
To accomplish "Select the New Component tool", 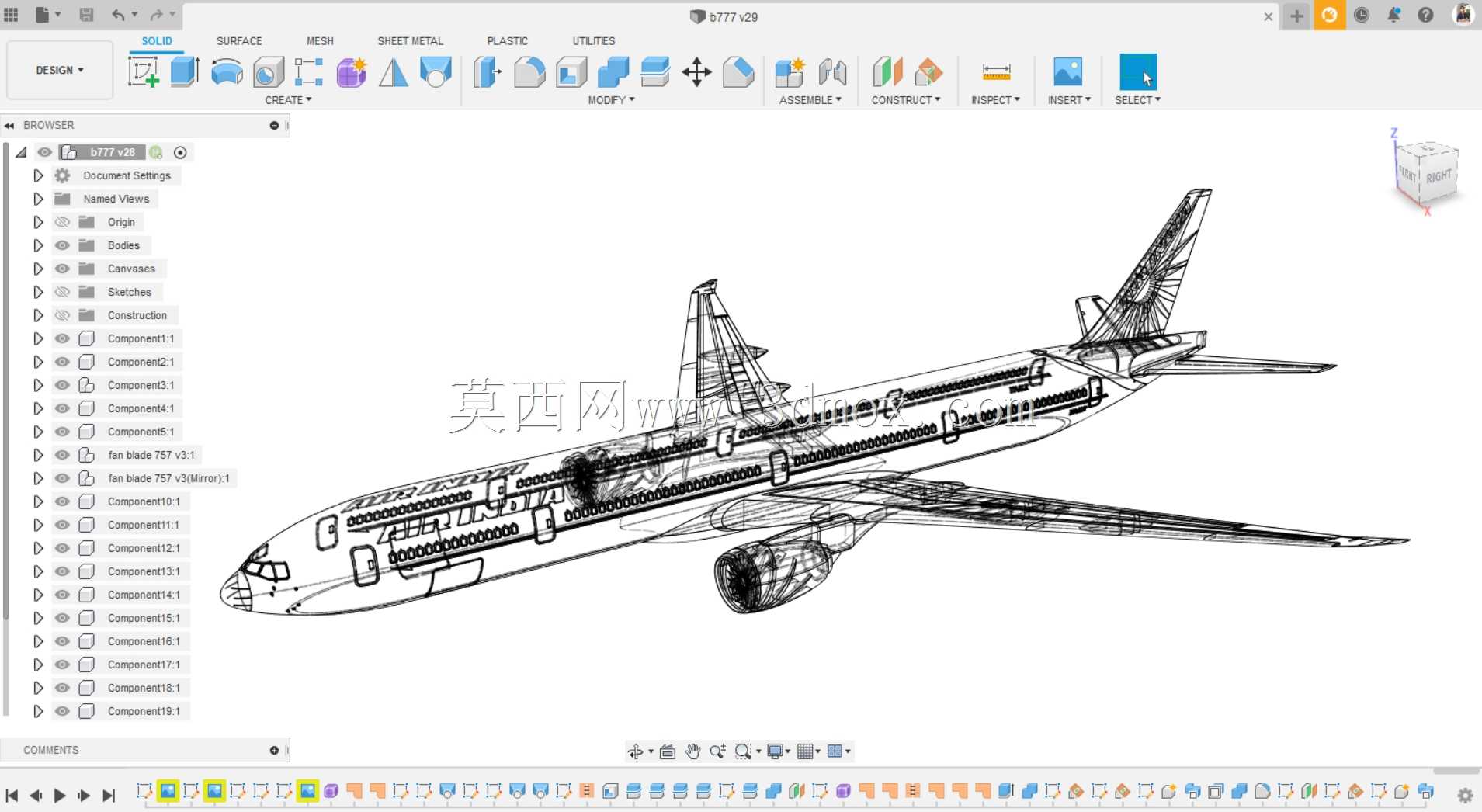I will (x=790, y=72).
